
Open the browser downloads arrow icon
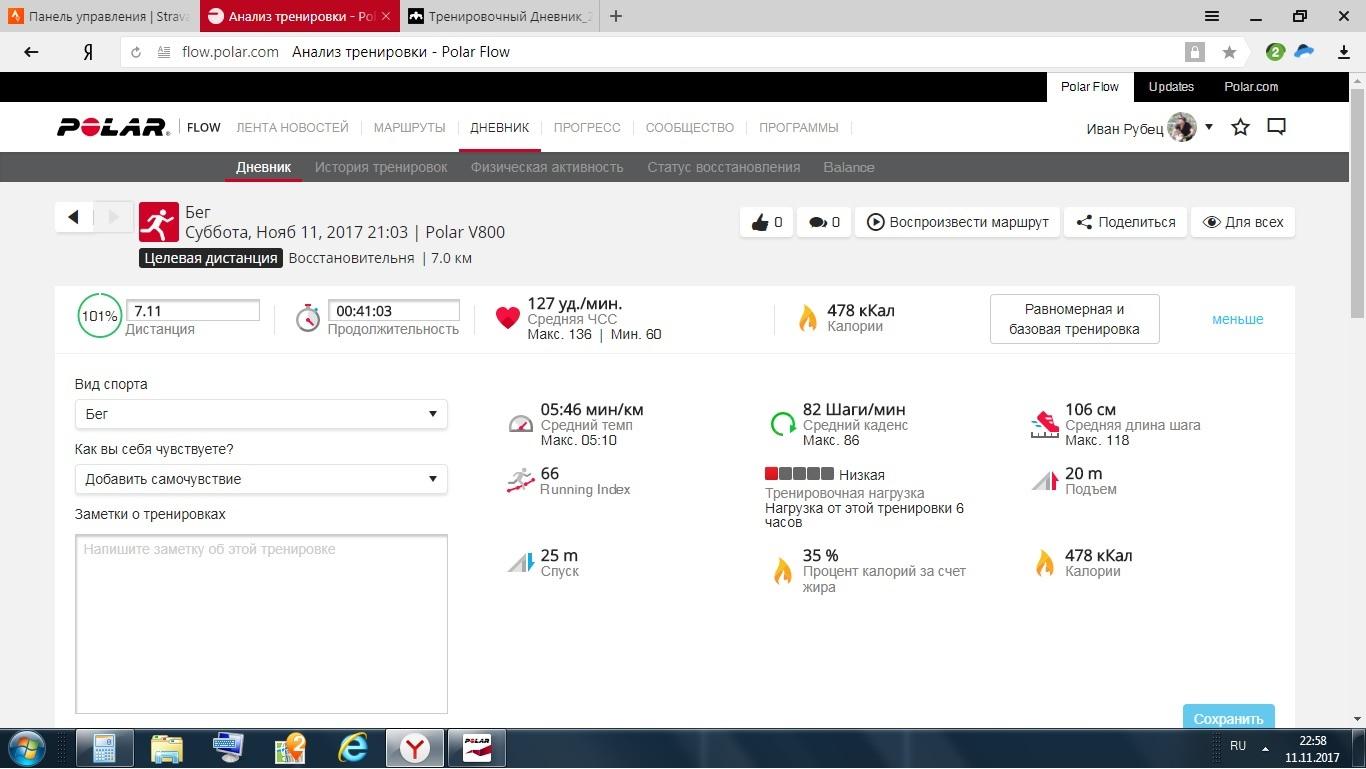pyautogui.click(x=1344, y=52)
